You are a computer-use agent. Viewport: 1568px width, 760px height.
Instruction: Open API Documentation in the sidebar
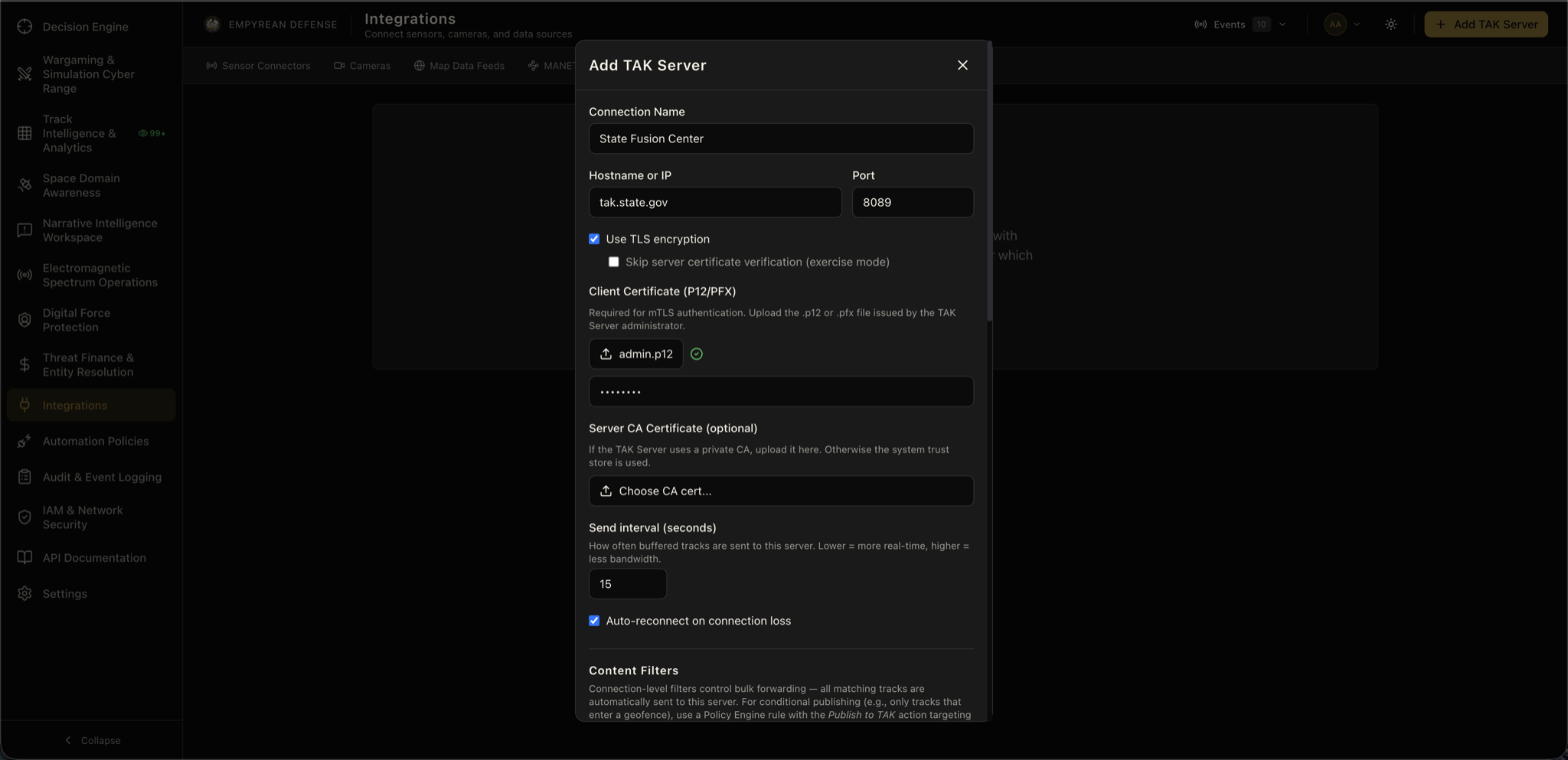(x=91, y=558)
